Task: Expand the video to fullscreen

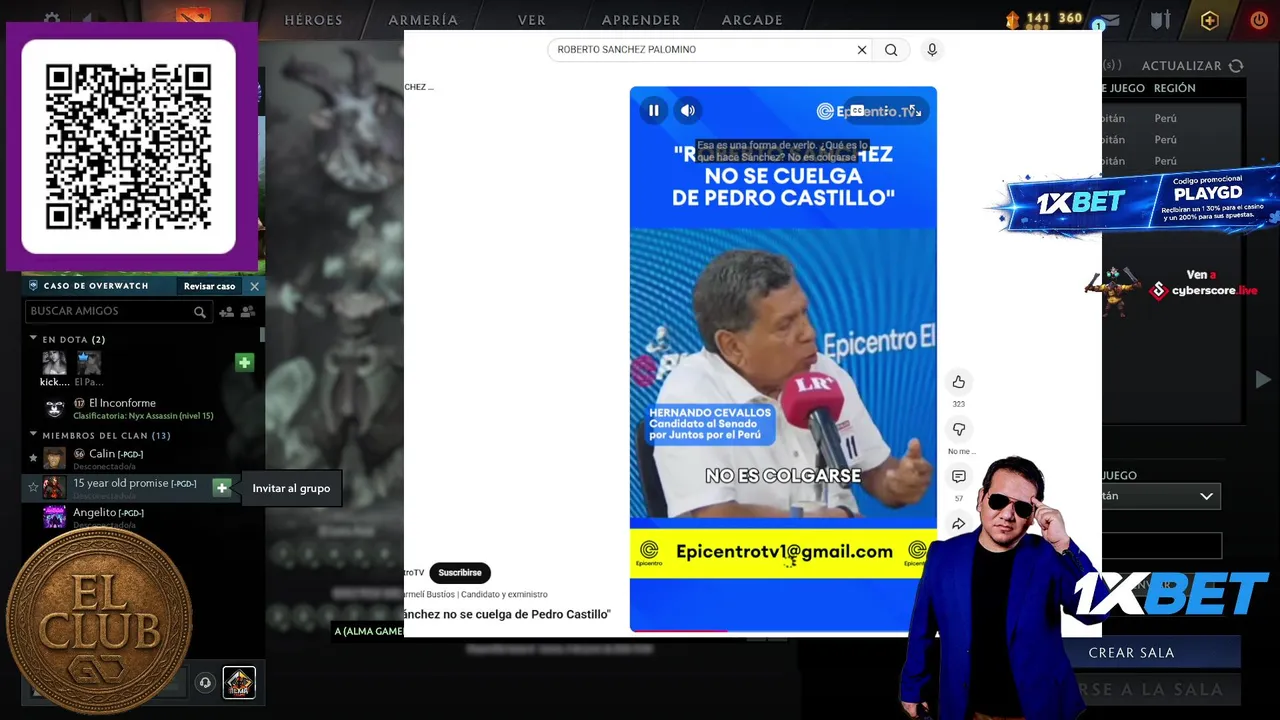Action: click(x=914, y=111)
